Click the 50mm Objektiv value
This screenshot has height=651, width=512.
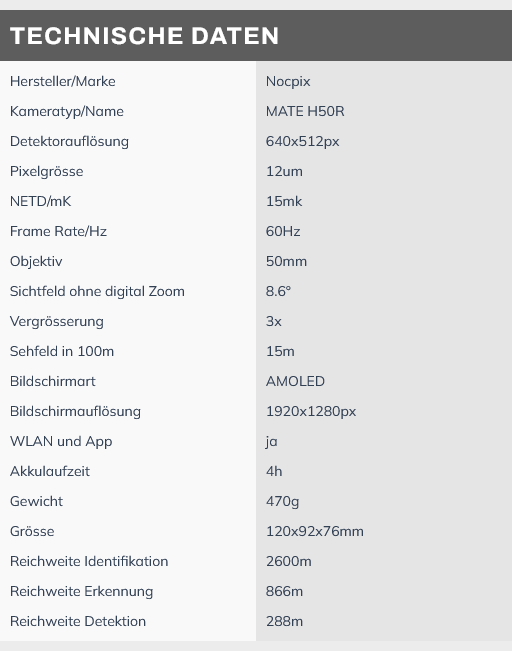286,262
